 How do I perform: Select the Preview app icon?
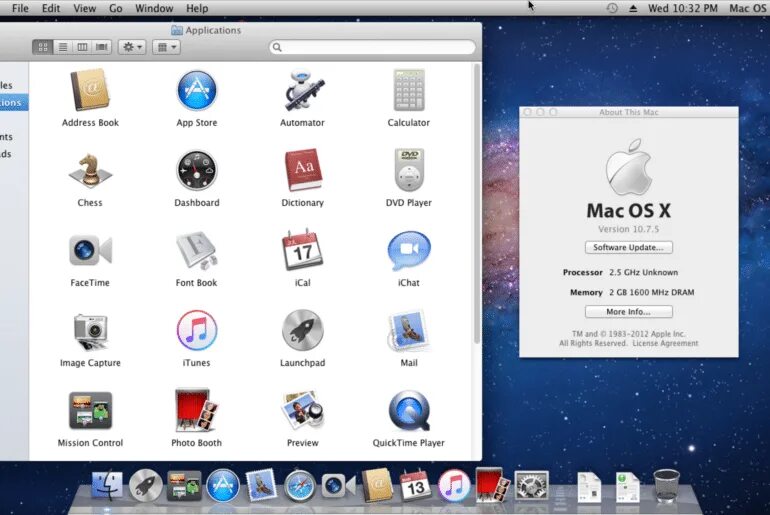pos(302,410)
